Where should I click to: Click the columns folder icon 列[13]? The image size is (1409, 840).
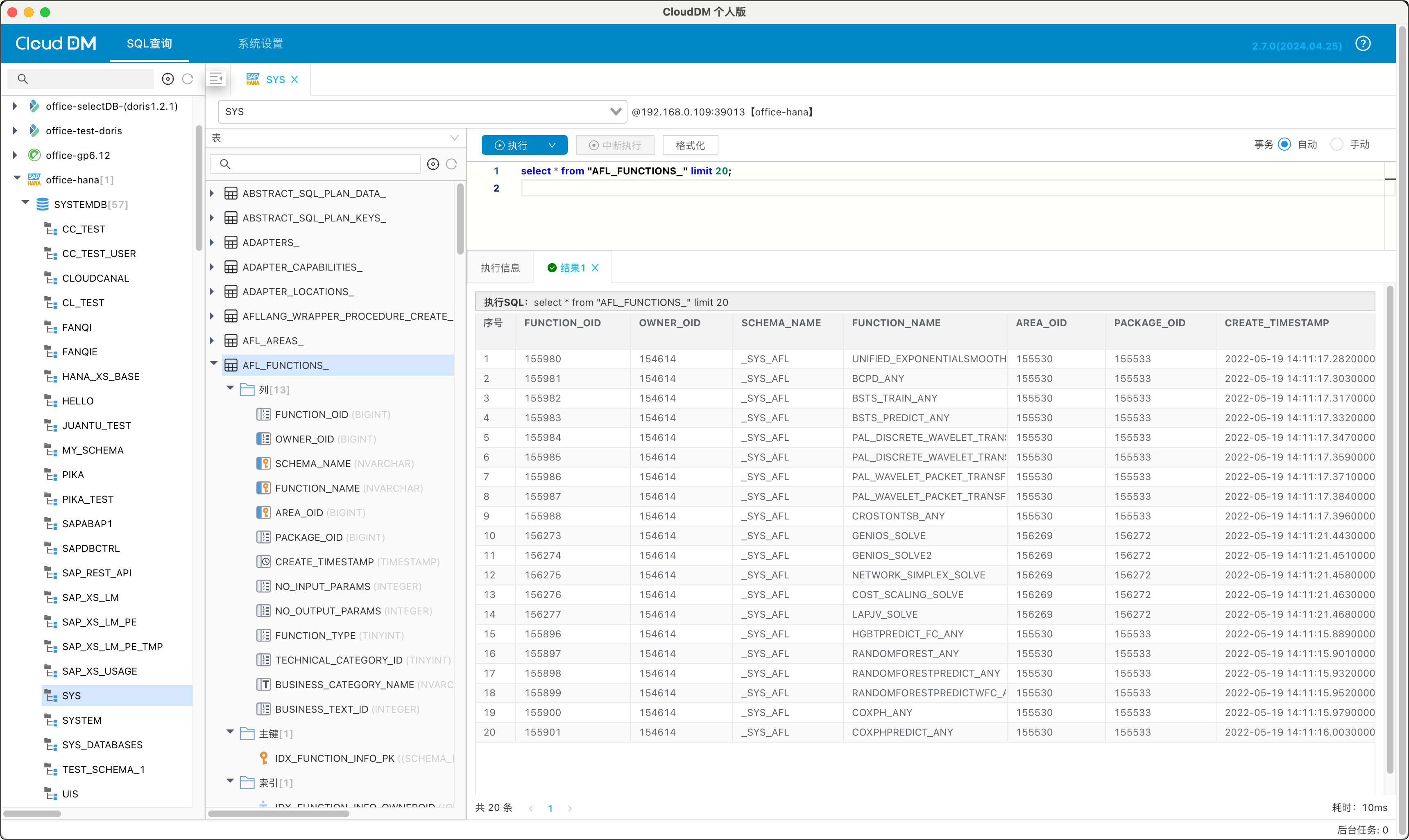click(247, 390)
